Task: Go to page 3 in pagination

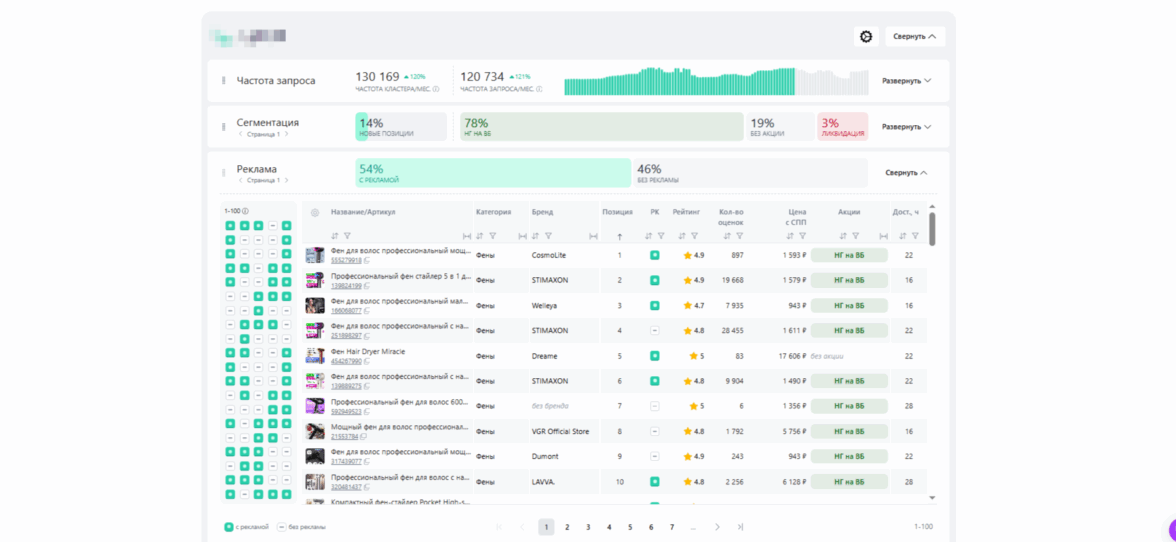Action: 588,527
